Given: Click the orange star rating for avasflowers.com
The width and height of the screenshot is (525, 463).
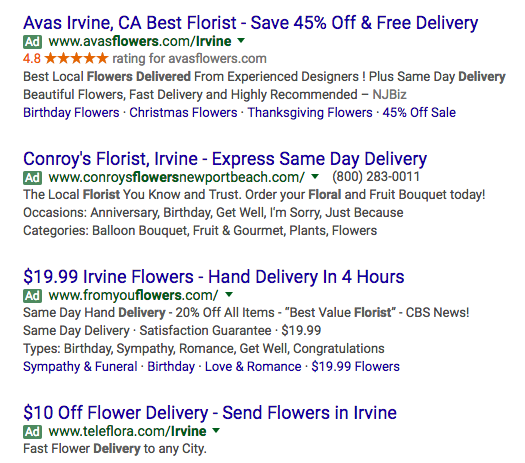Looking at the screenshot, I should pos(76,58).
